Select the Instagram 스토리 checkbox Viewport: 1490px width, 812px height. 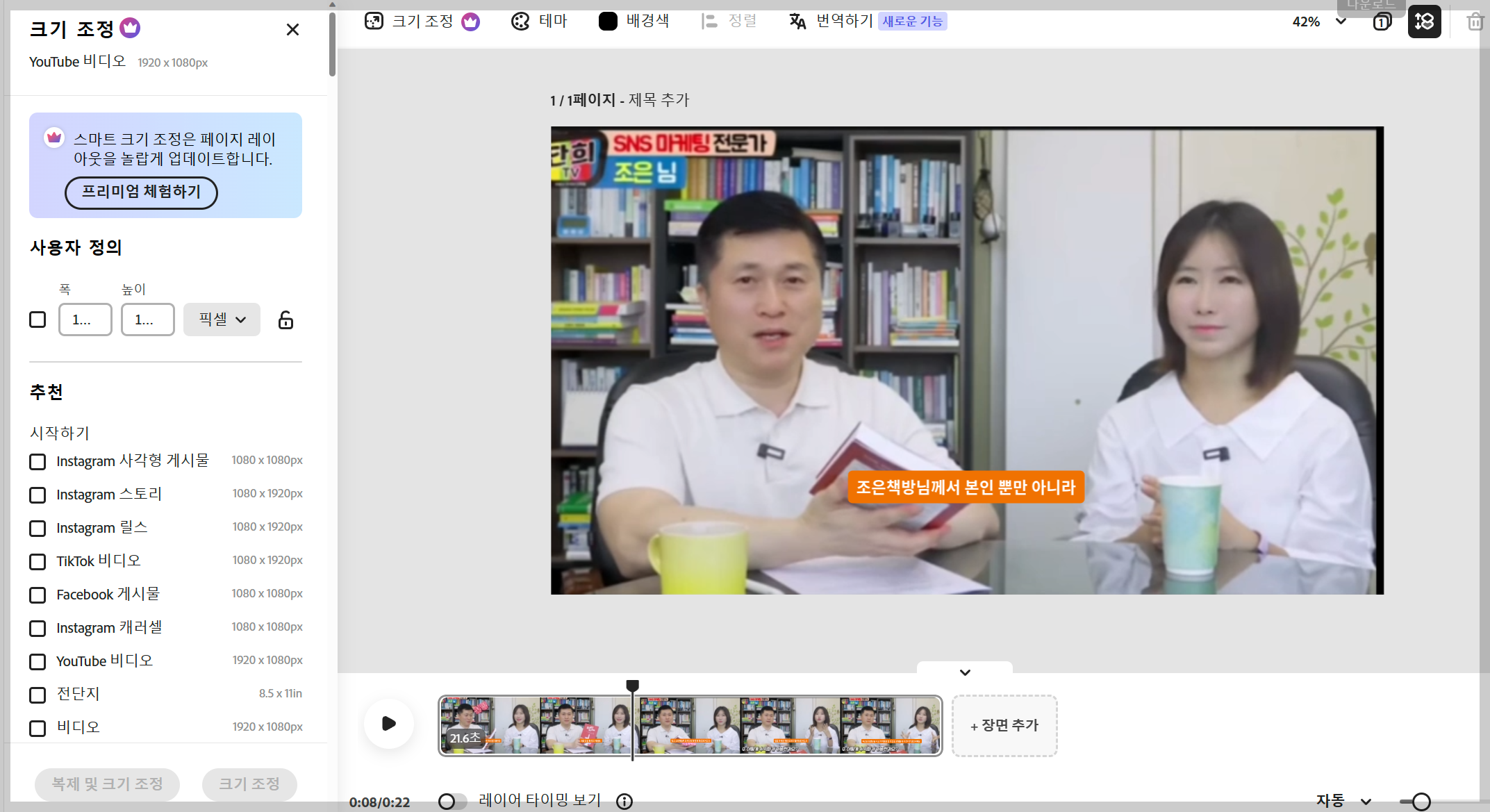[38, 495]
